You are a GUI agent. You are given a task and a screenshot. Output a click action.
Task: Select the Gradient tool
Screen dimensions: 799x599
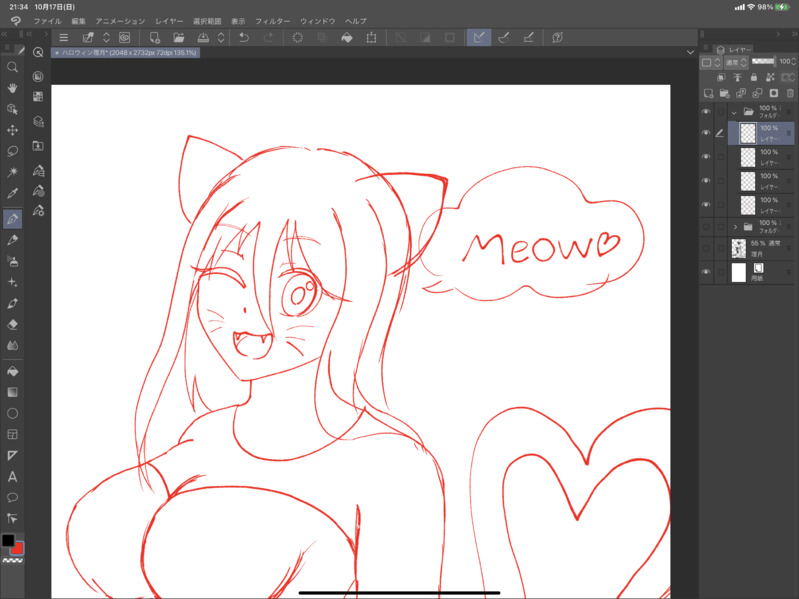(13, 392)
